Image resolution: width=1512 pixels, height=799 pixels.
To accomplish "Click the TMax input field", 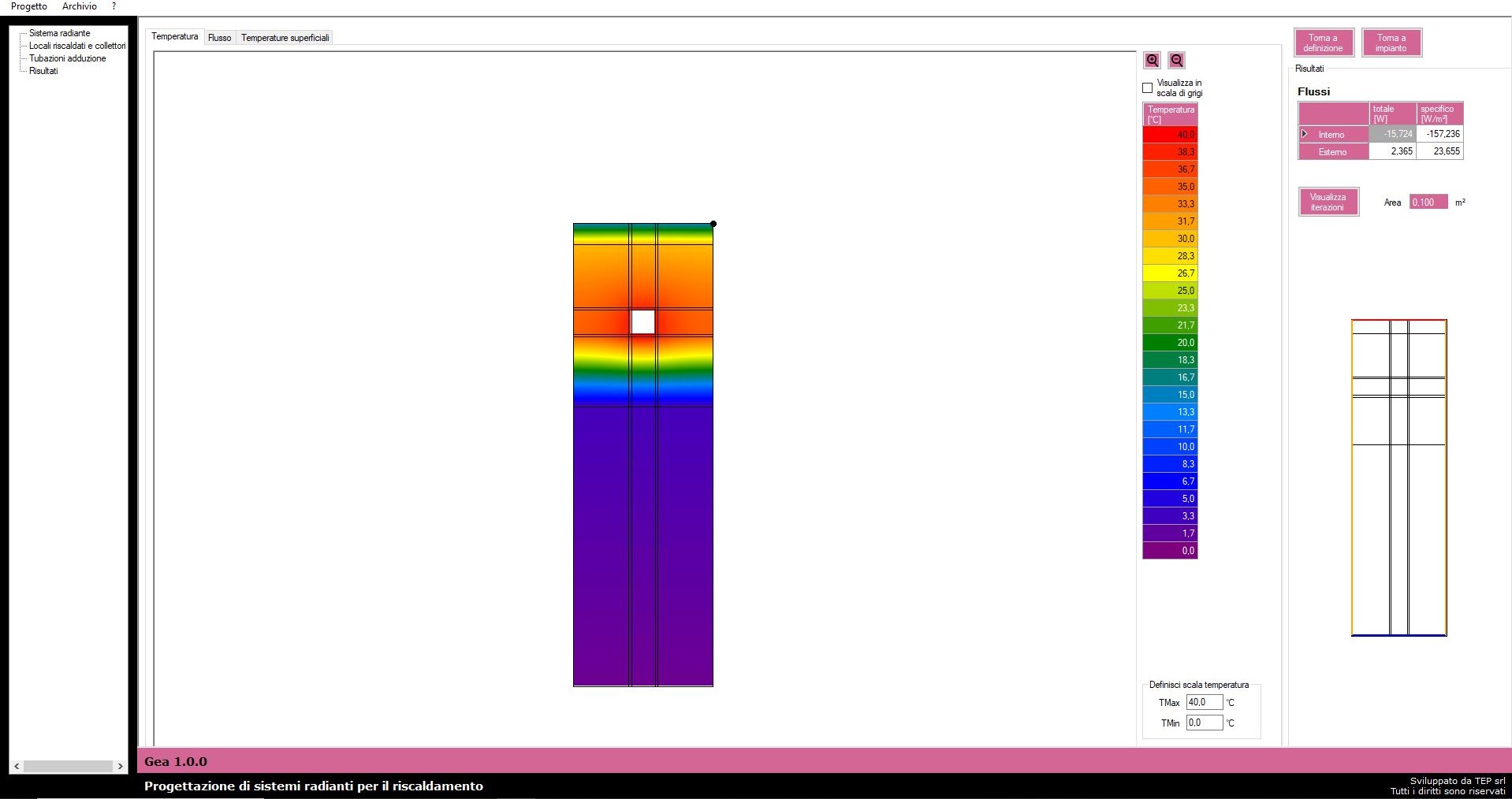I will pyautogui.click(x=1205, y=702).
